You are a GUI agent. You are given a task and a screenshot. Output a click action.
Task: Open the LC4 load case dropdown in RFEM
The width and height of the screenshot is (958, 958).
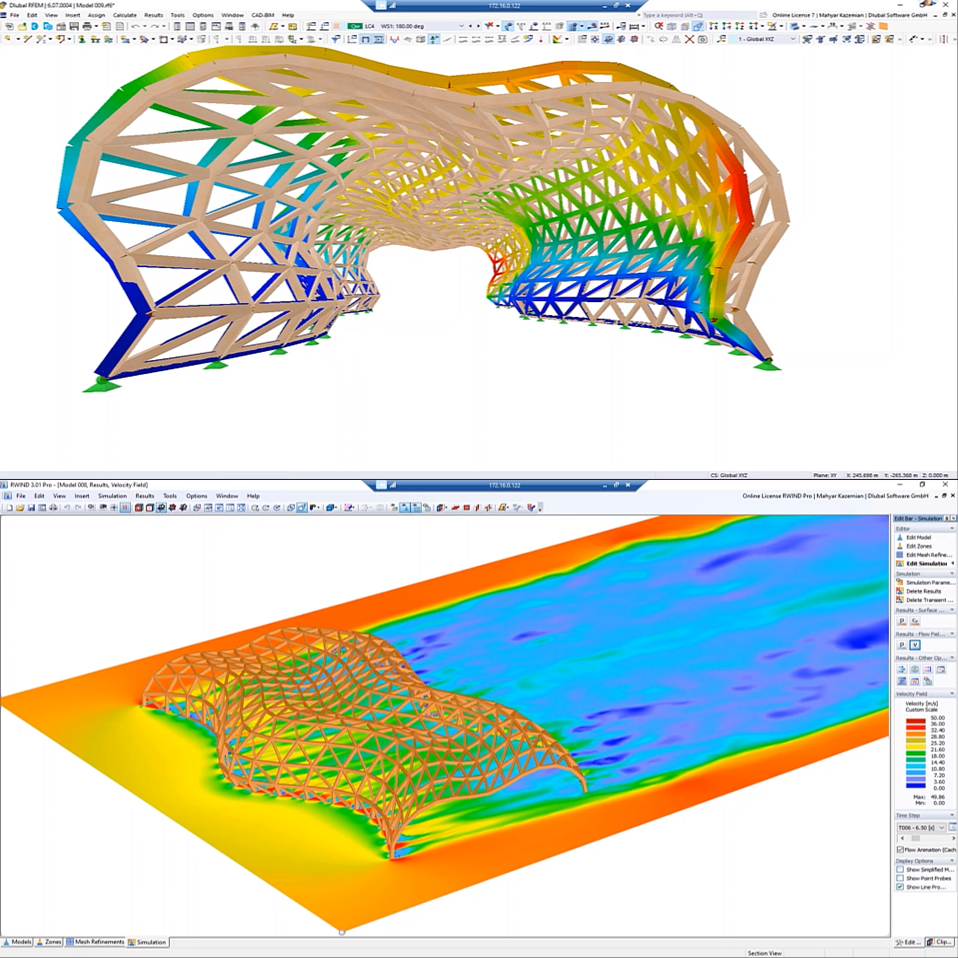point(460,24)
